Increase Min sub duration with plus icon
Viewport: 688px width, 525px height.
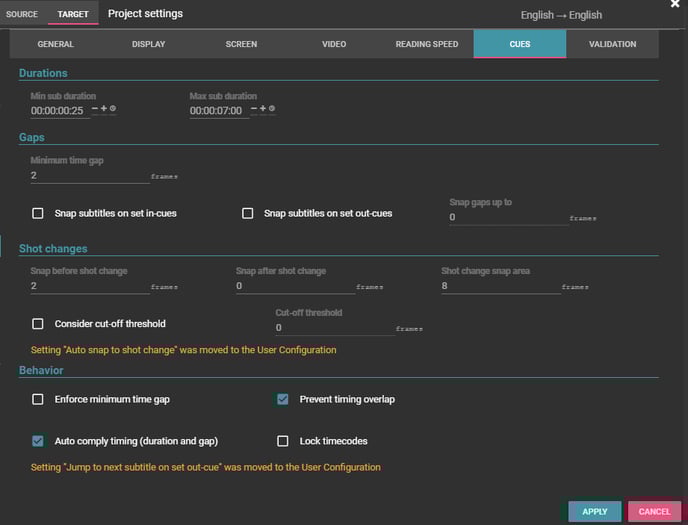coord(104,109)
